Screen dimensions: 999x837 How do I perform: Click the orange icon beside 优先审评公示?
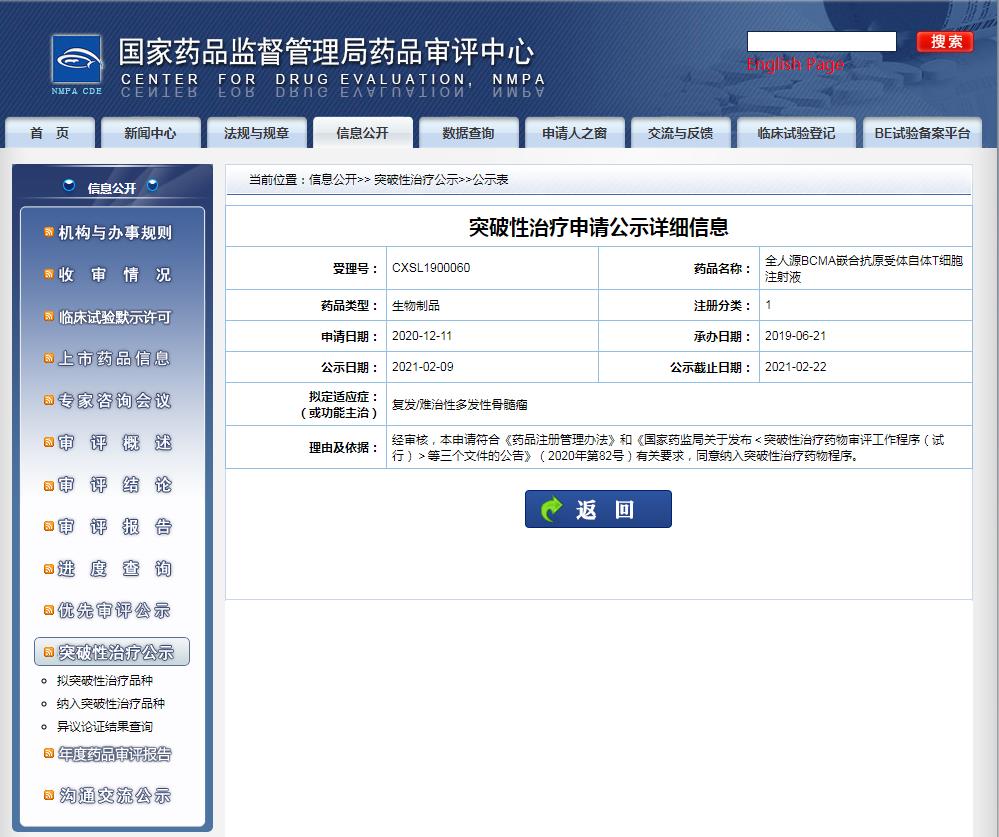(49, 610)
